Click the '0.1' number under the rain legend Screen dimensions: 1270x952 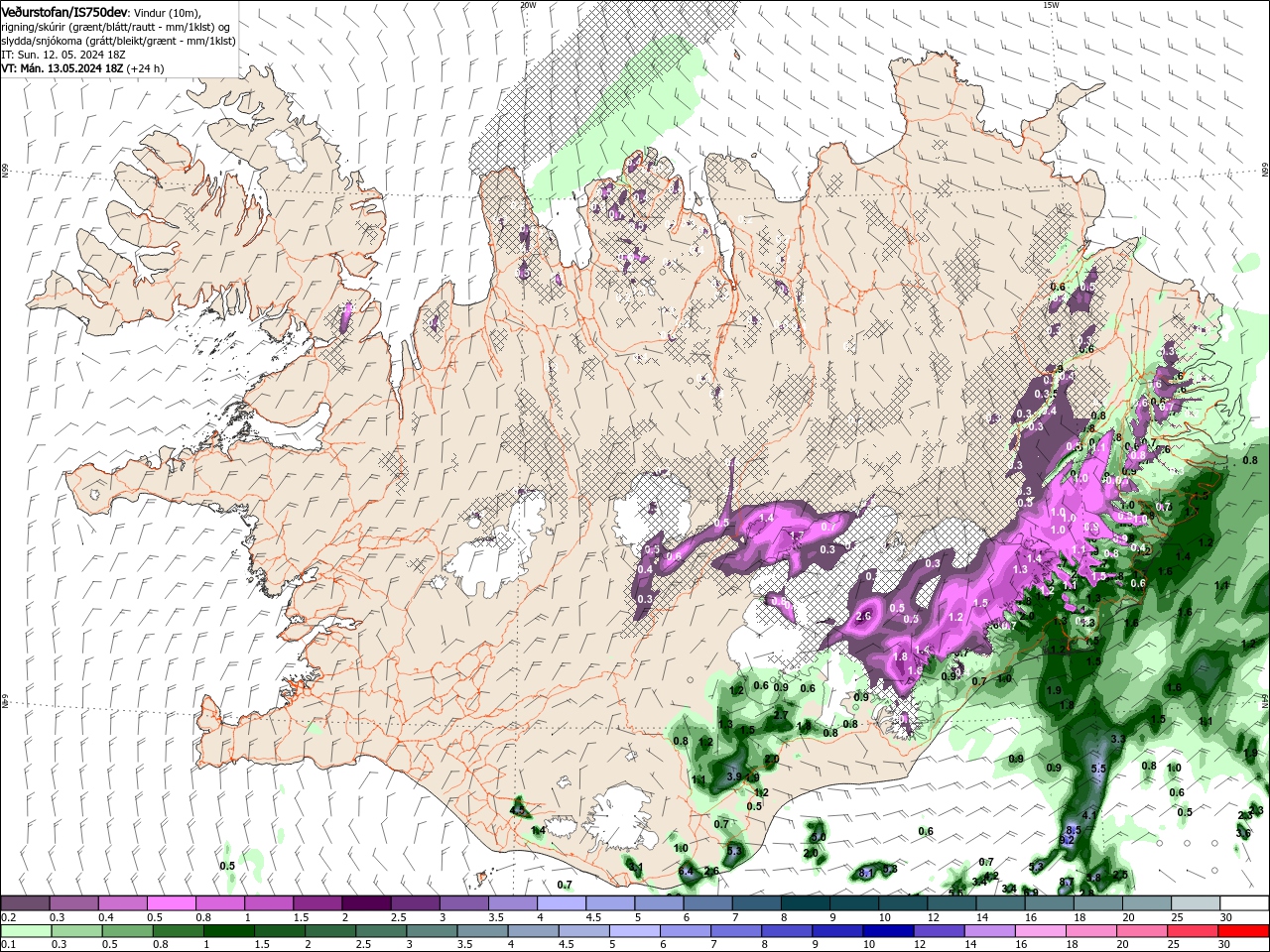point(7,945)
